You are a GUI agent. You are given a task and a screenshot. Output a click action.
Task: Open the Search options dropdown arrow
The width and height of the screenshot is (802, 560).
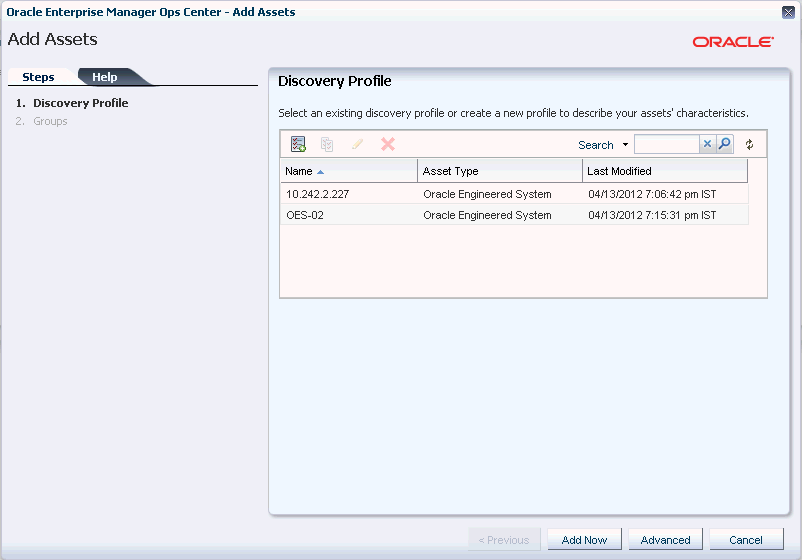point(625,145)
